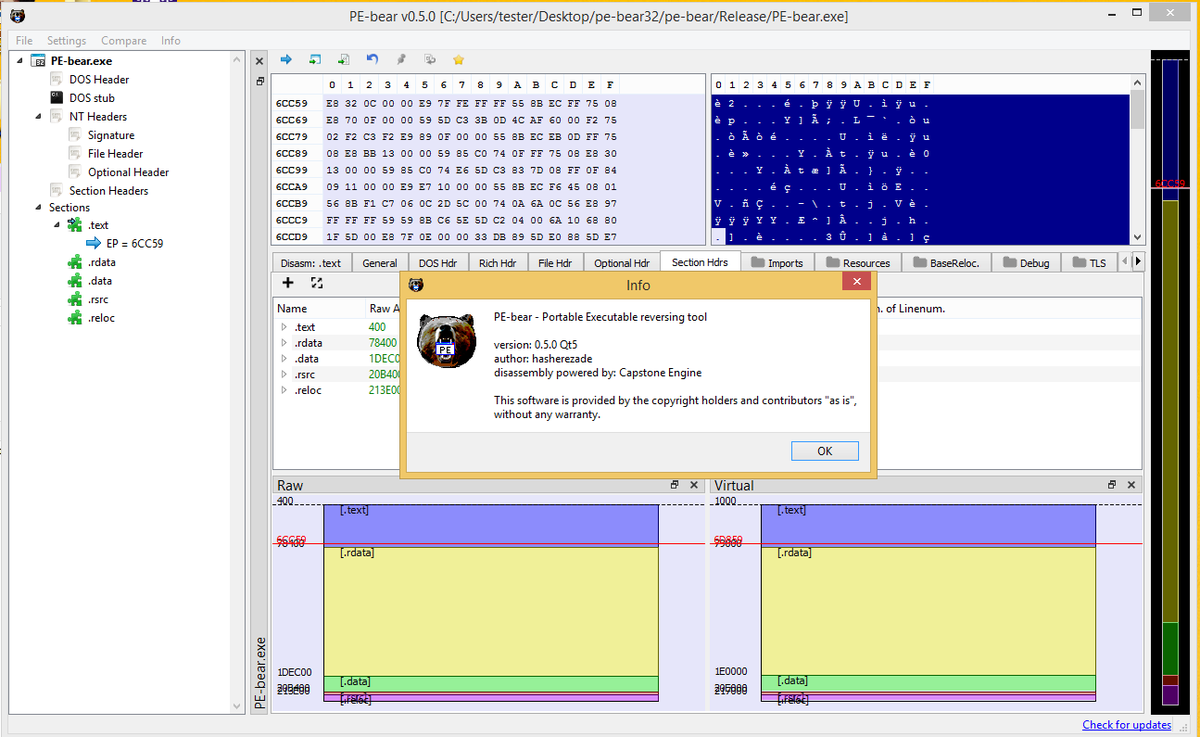Switch to the DOS Hdr tab
The image size is (1200, 737).
[x=438, y=263]
